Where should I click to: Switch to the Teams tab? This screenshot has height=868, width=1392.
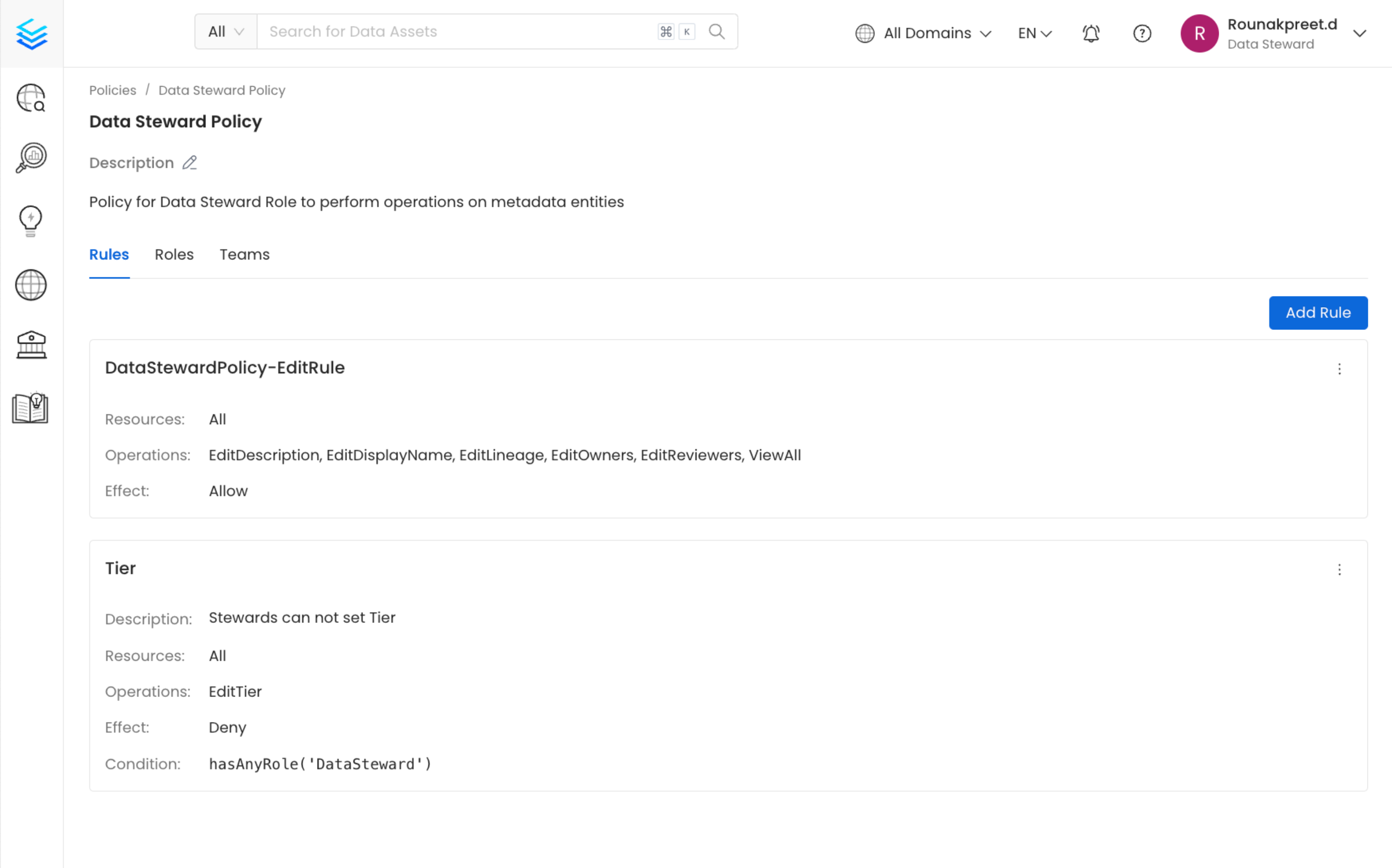tap(245, 255)
